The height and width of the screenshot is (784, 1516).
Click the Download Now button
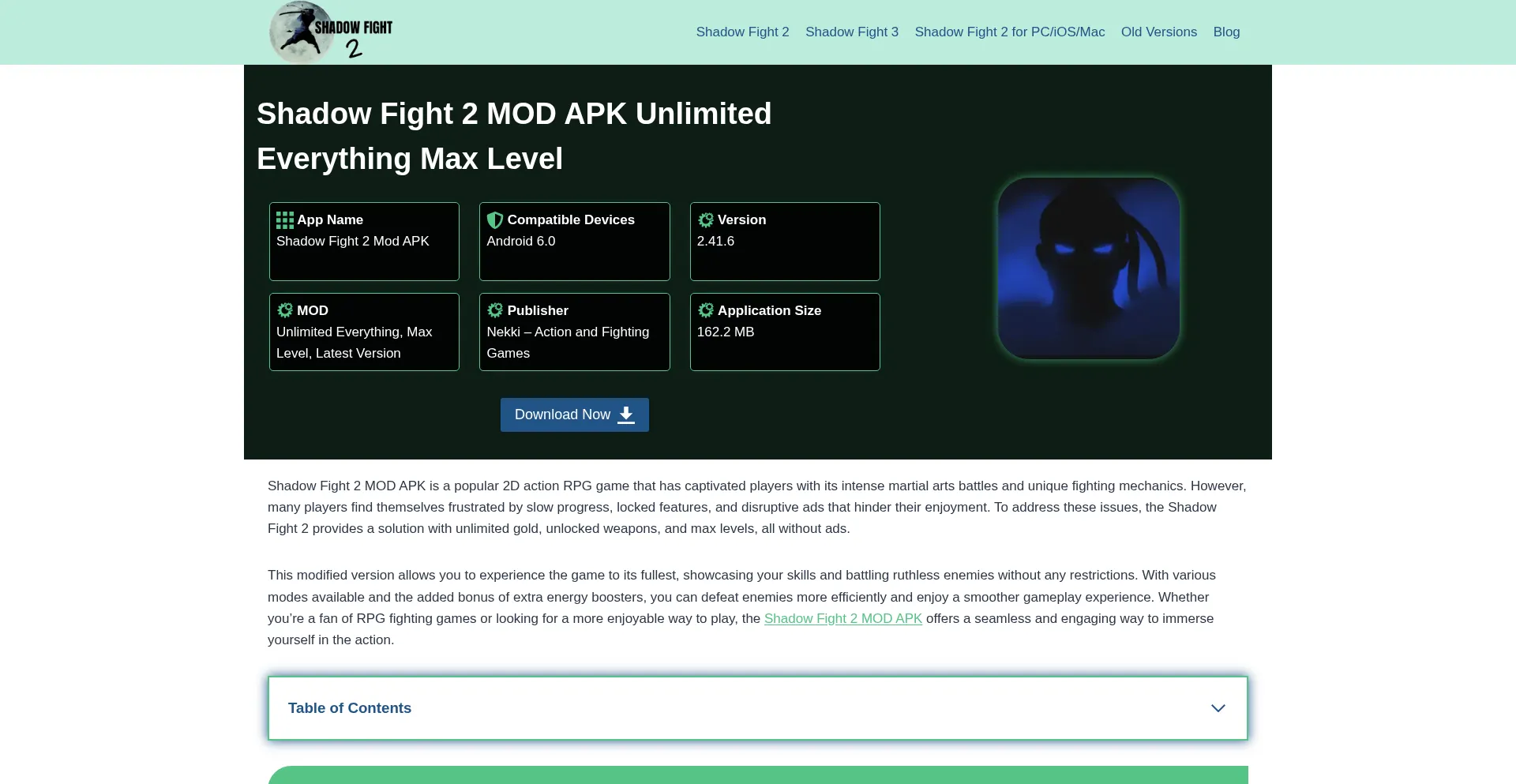575,415
